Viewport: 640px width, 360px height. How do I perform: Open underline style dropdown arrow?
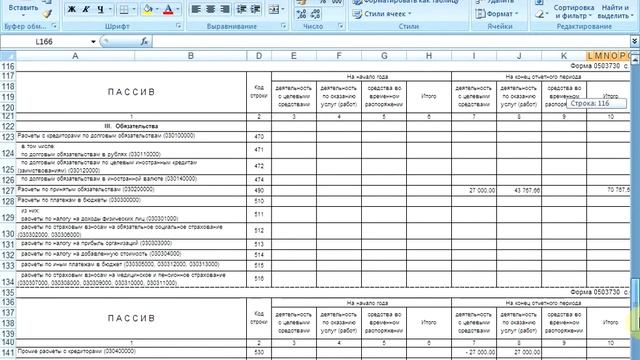click(110, 9)
